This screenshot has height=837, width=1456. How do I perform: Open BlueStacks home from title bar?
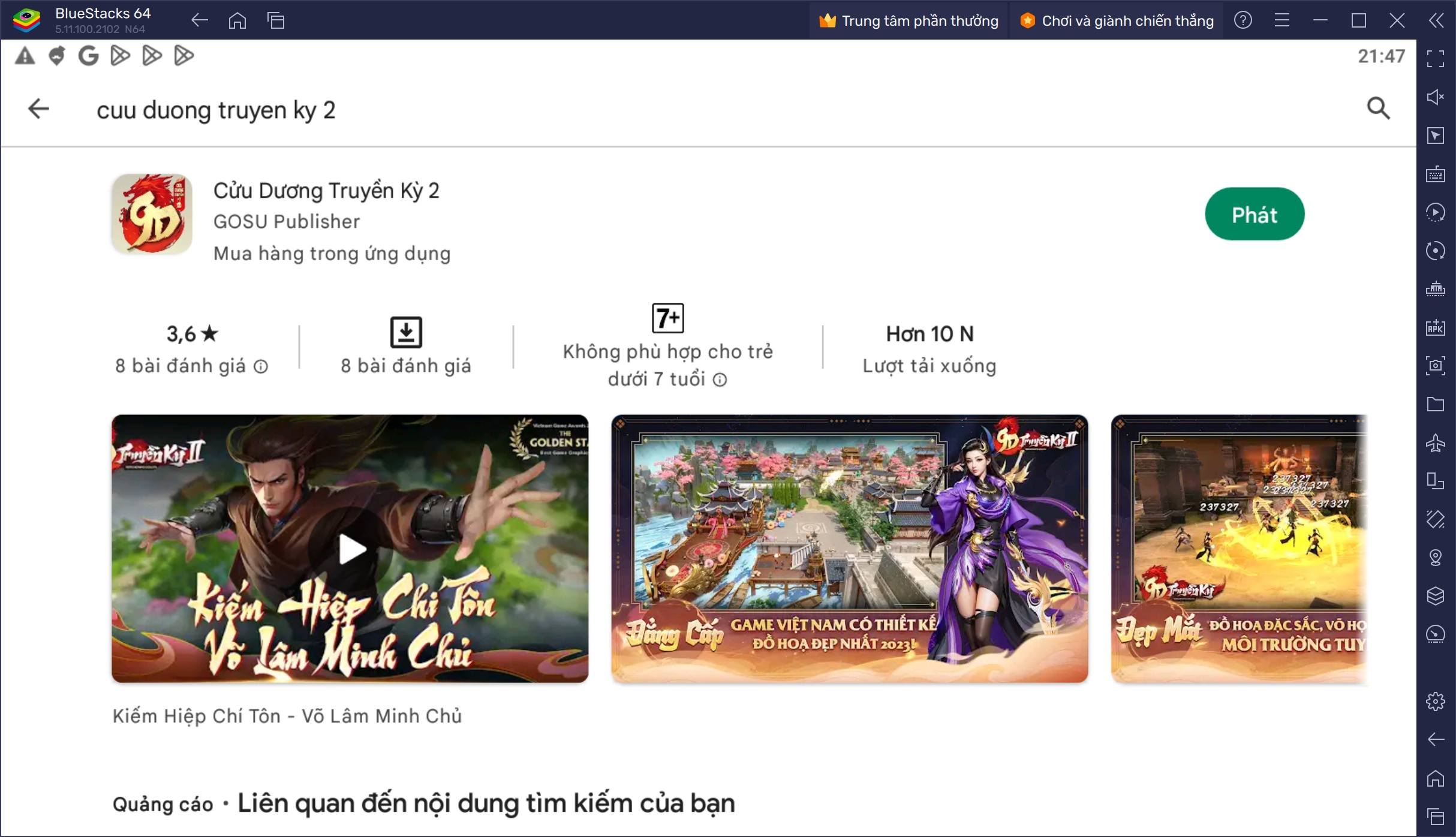pyautogui.click(x=237, y=20)
